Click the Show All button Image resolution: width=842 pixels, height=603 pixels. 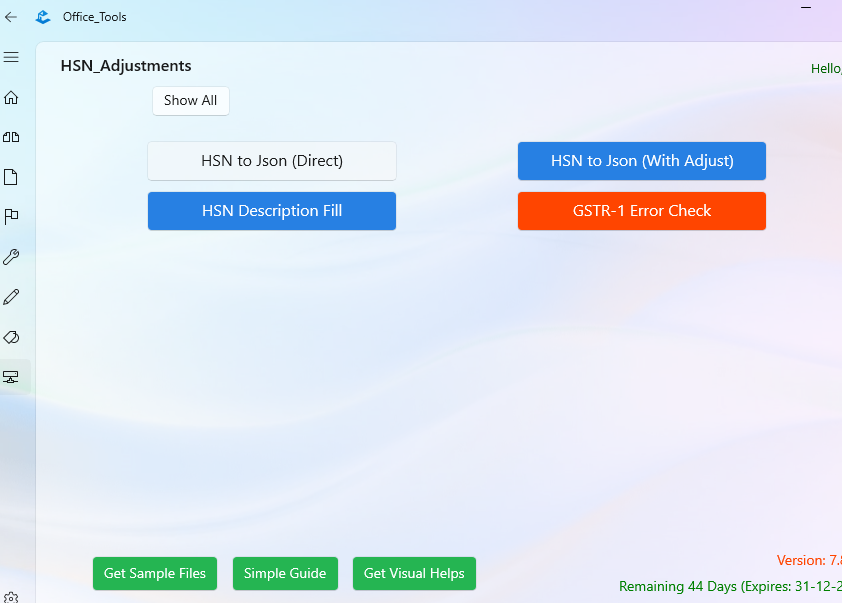[x=191, y=100]
